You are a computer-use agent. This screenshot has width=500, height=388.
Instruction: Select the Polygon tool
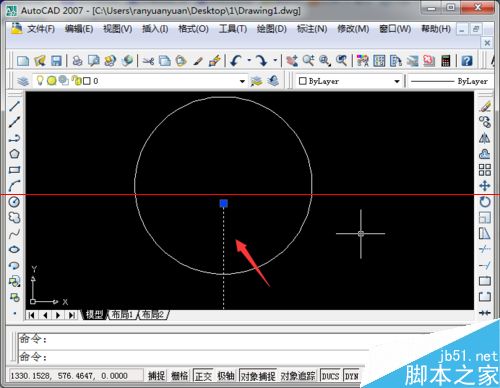pos(14,154)
